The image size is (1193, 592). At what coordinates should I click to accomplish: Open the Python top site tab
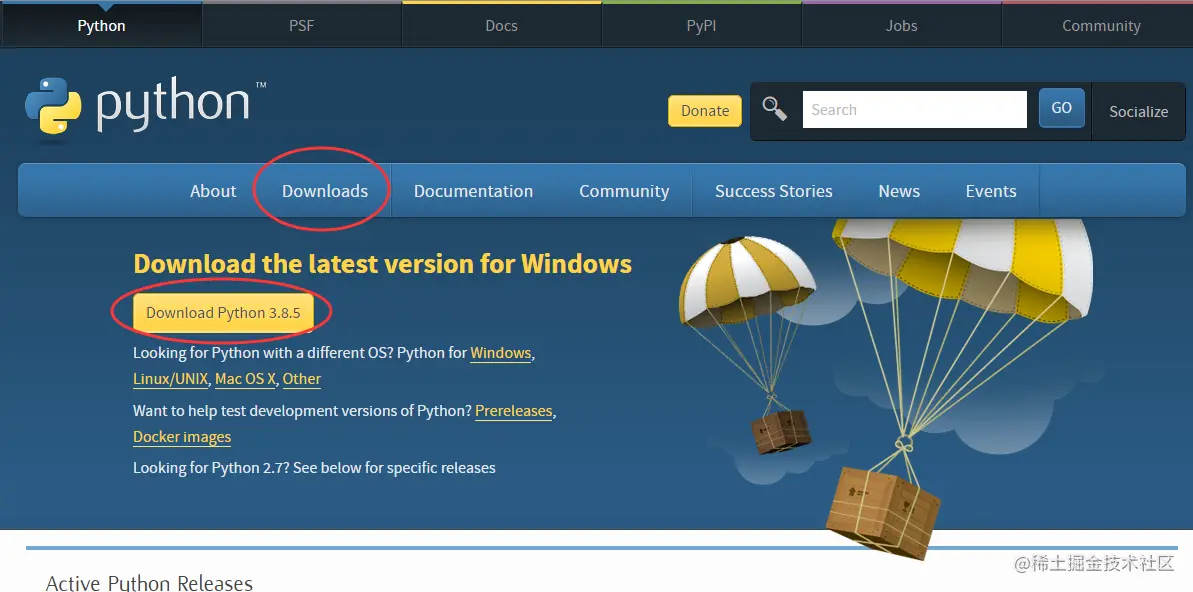[x=101, y=25]
